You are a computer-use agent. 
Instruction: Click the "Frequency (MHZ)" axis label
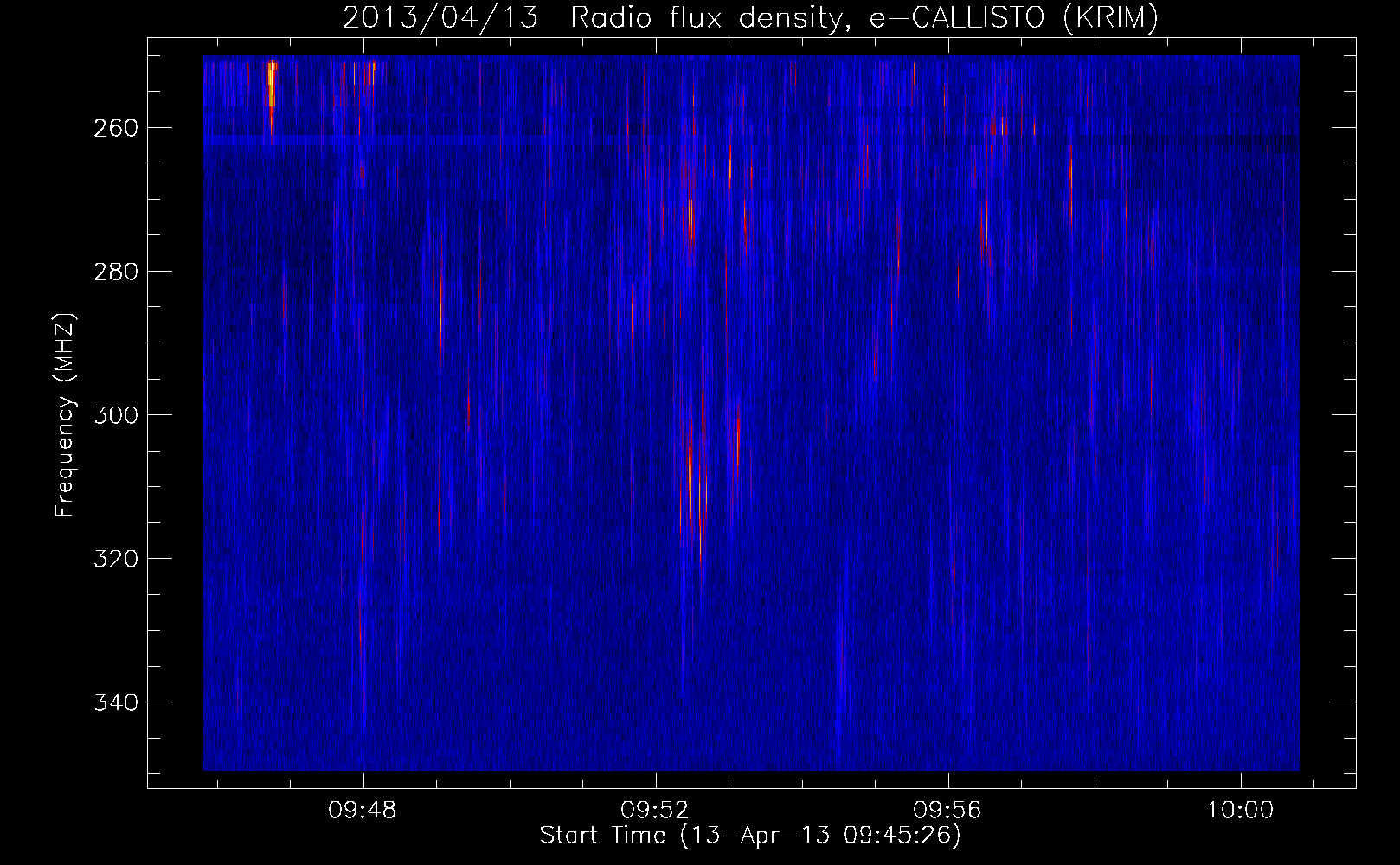(65, 415)
